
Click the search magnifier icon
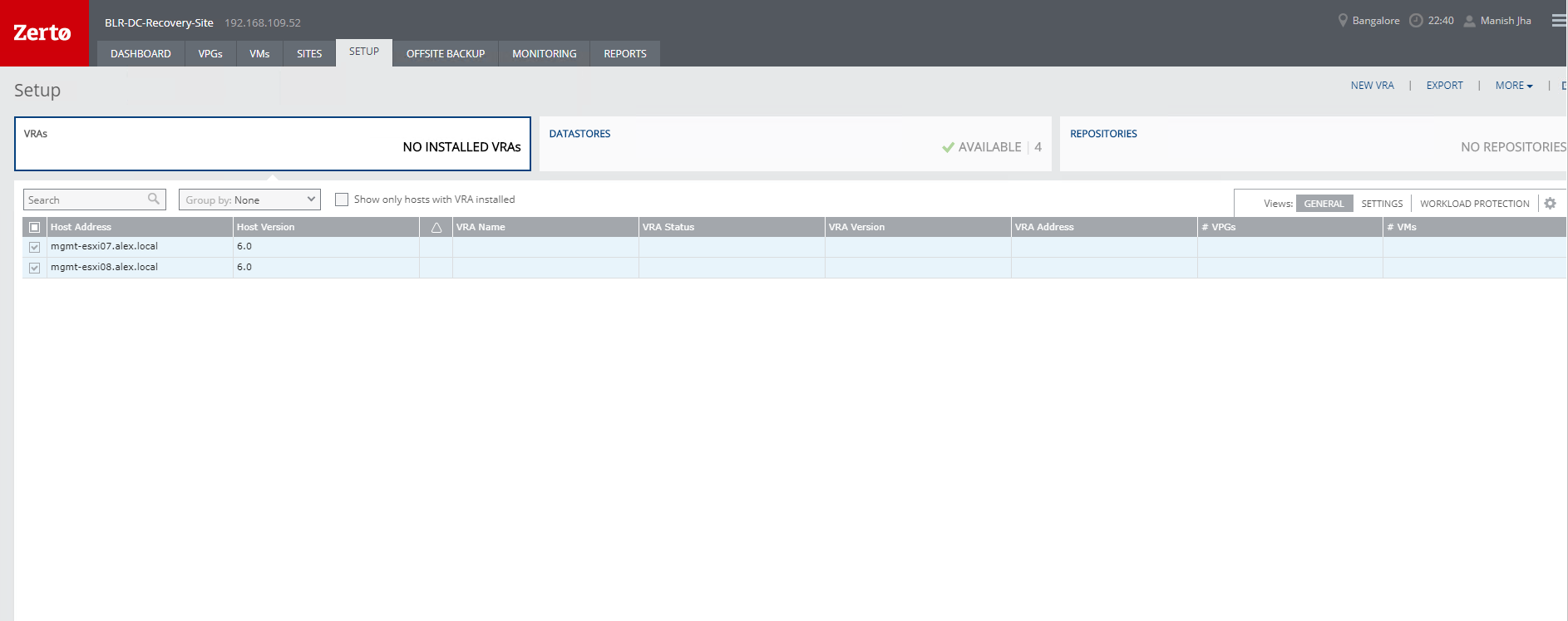coord(154,200)
